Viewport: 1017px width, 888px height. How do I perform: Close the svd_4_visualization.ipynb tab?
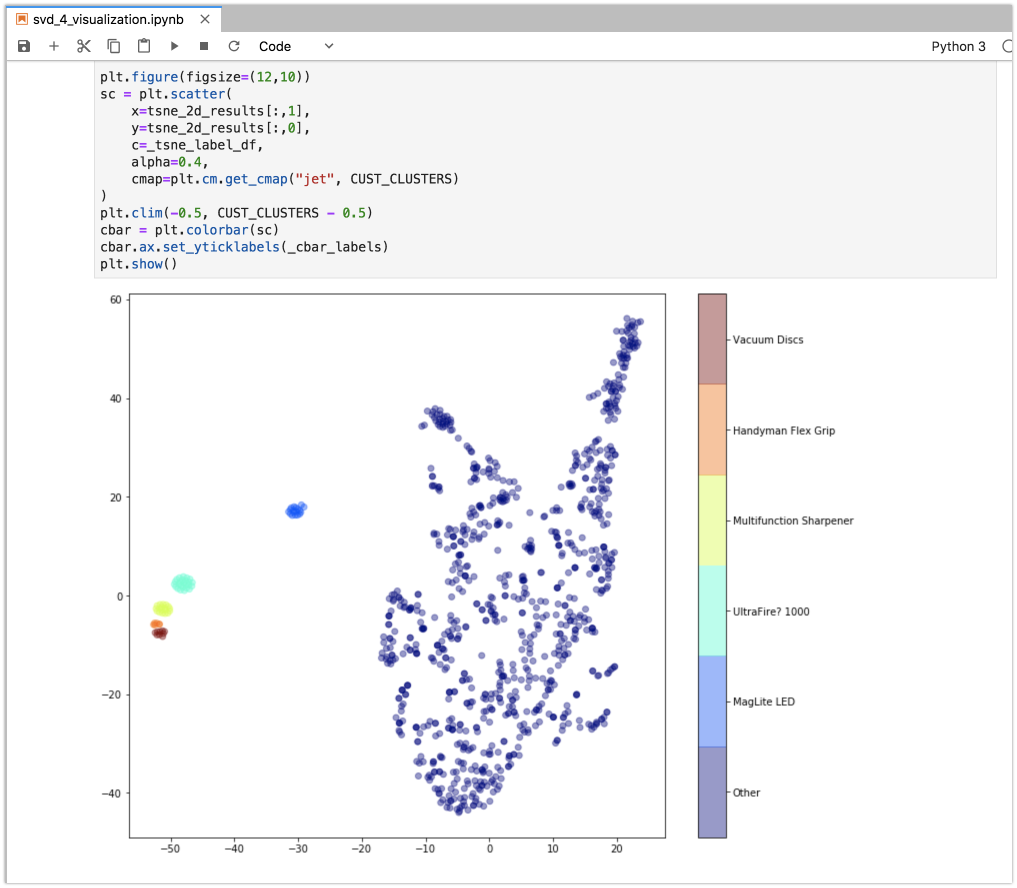207,18
